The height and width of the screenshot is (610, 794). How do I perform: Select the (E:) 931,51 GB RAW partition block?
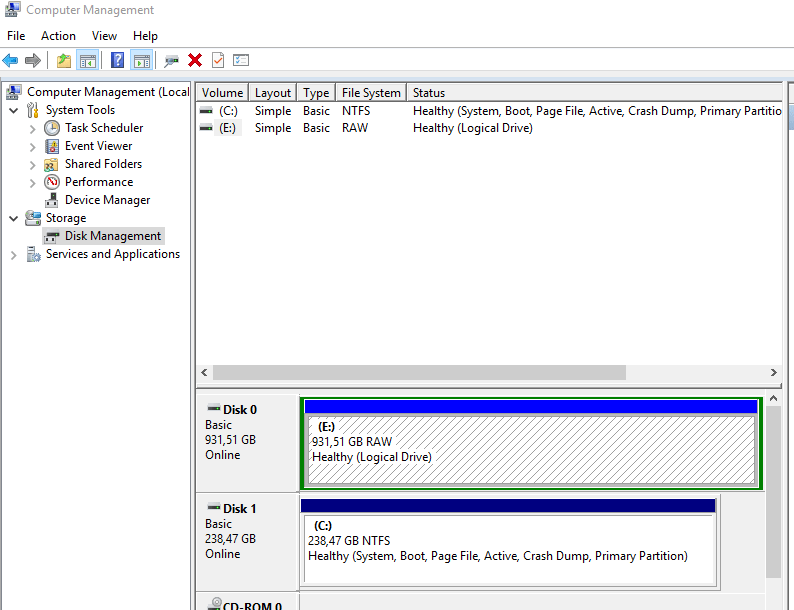pos(531,443)
